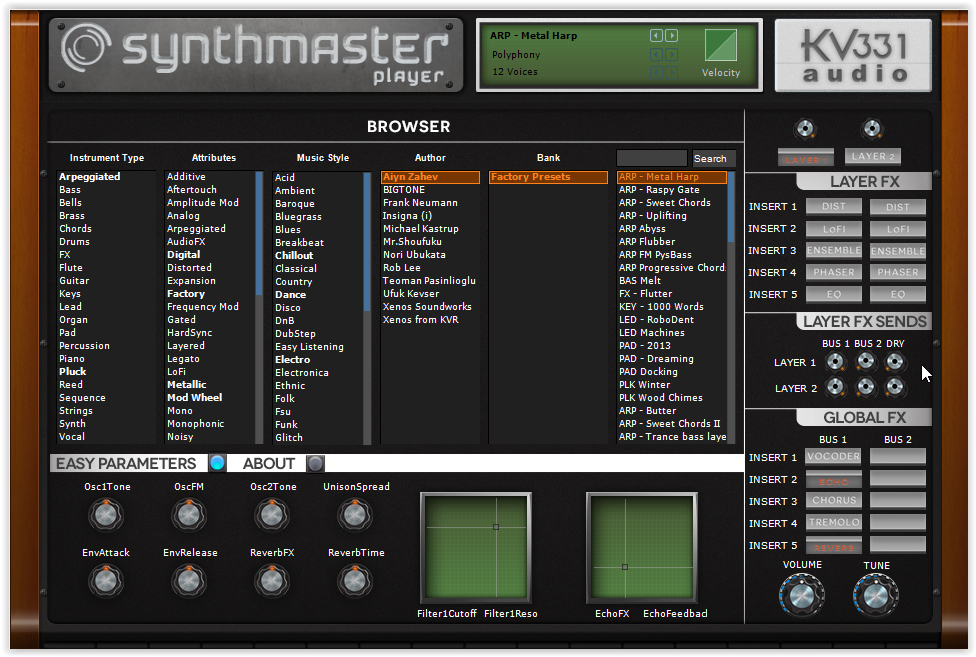Click inside the EchoFX / EchoFeedback XY pad
The image size is (976, 657).
tap(642, 548)
